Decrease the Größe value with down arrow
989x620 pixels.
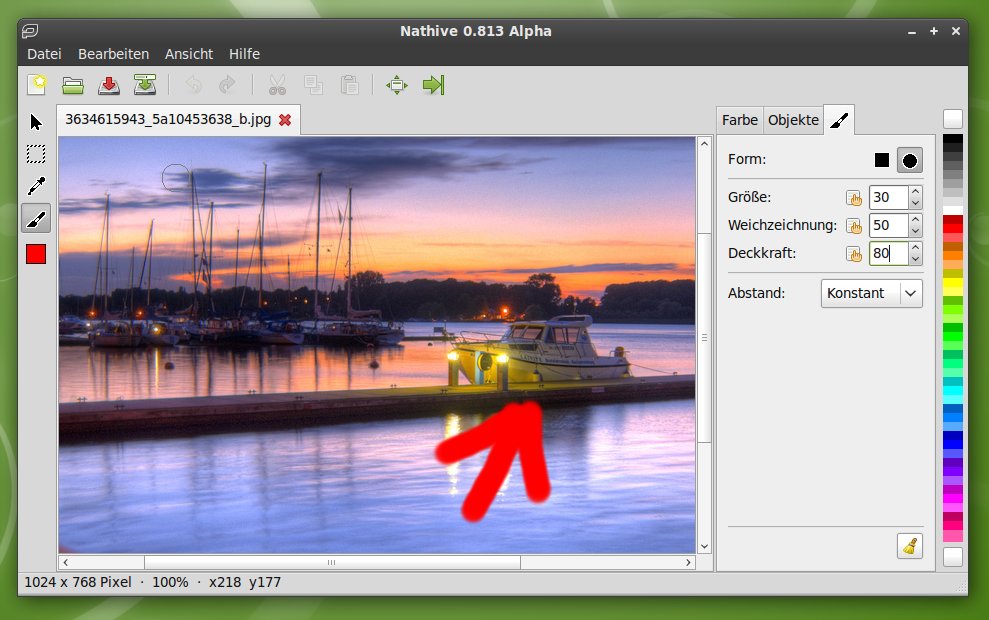[915, 203]
